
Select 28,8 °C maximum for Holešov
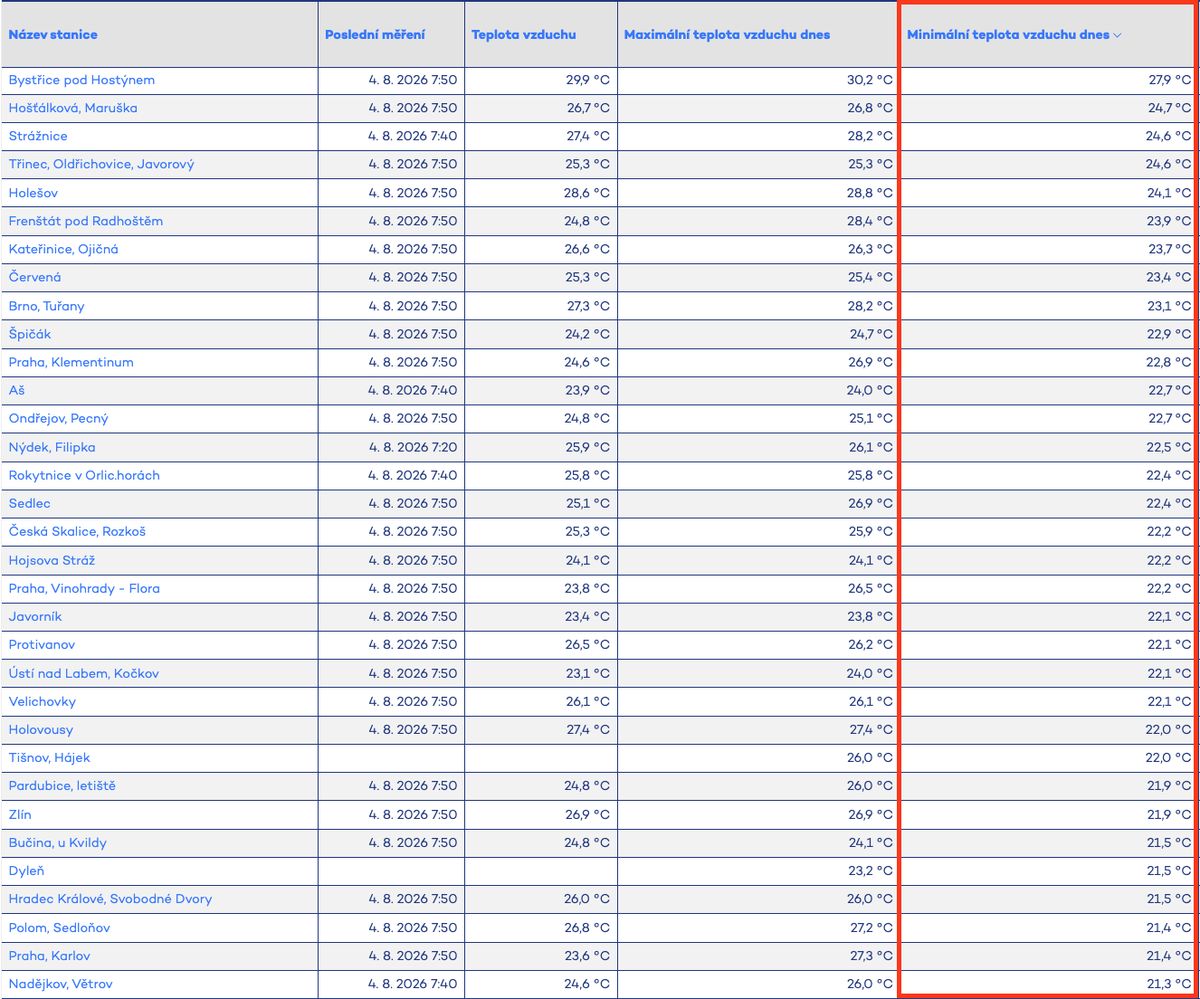[x=870, y=193]
